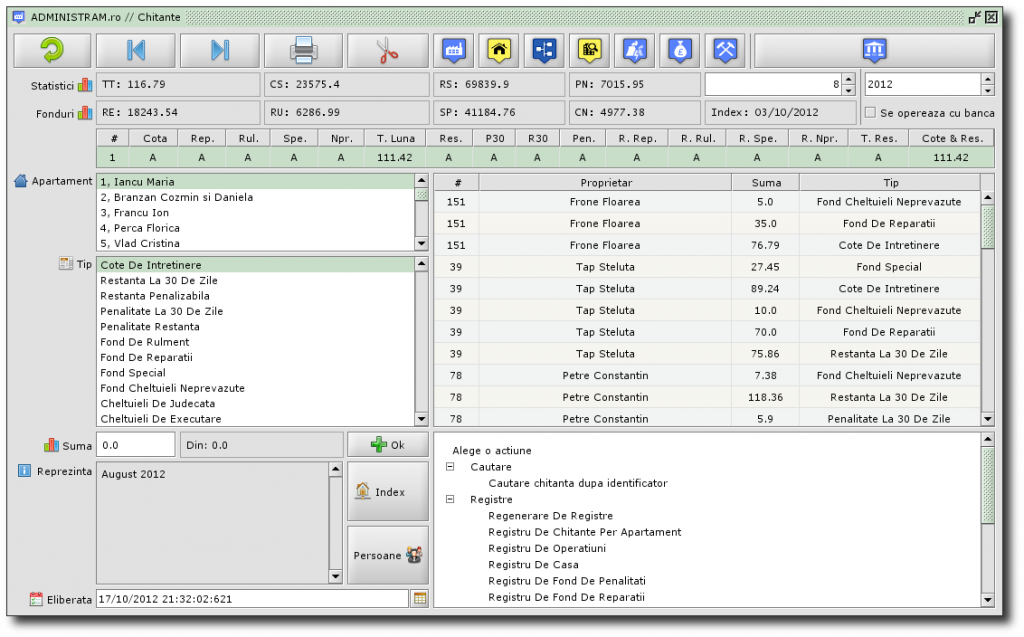This screenshot has width=1024, height=637.
Task: Select Registru De Operatiuni action
Action: point(547,548)
